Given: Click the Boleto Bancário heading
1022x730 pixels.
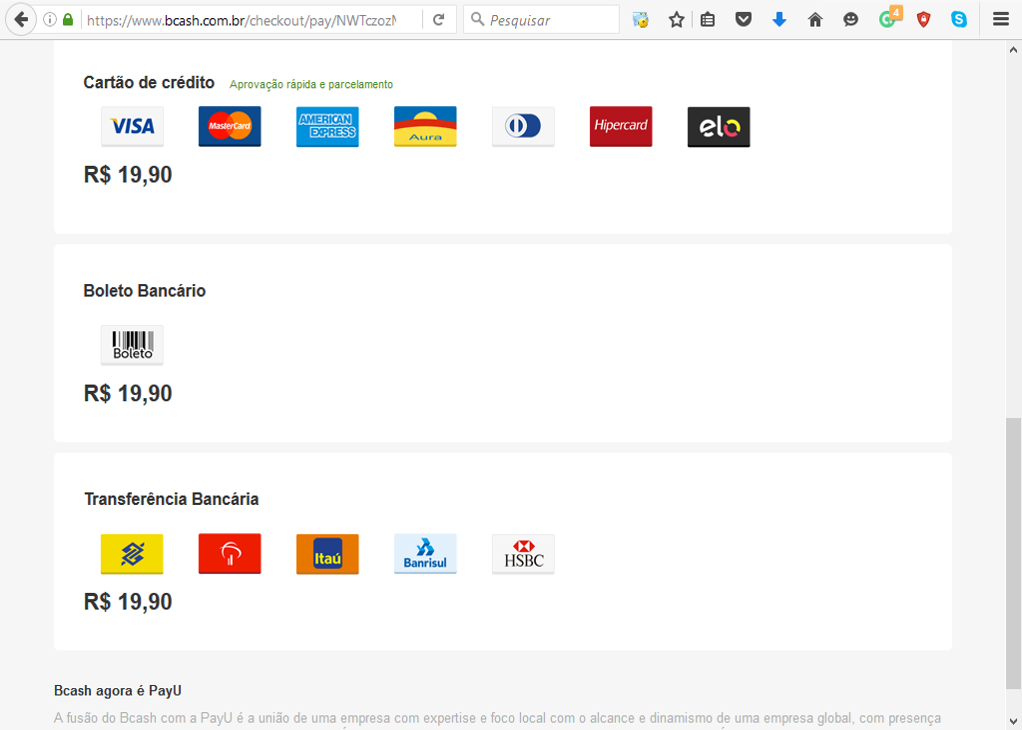Looking at the screenshot, I should point(145,291).
